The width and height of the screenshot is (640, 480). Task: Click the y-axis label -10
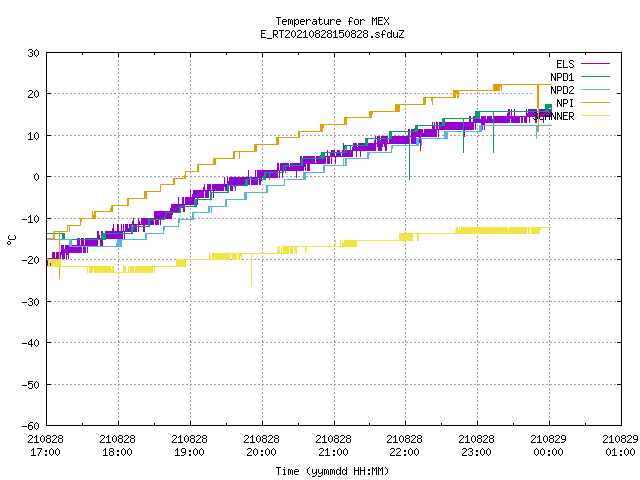[x=31, y=219]
